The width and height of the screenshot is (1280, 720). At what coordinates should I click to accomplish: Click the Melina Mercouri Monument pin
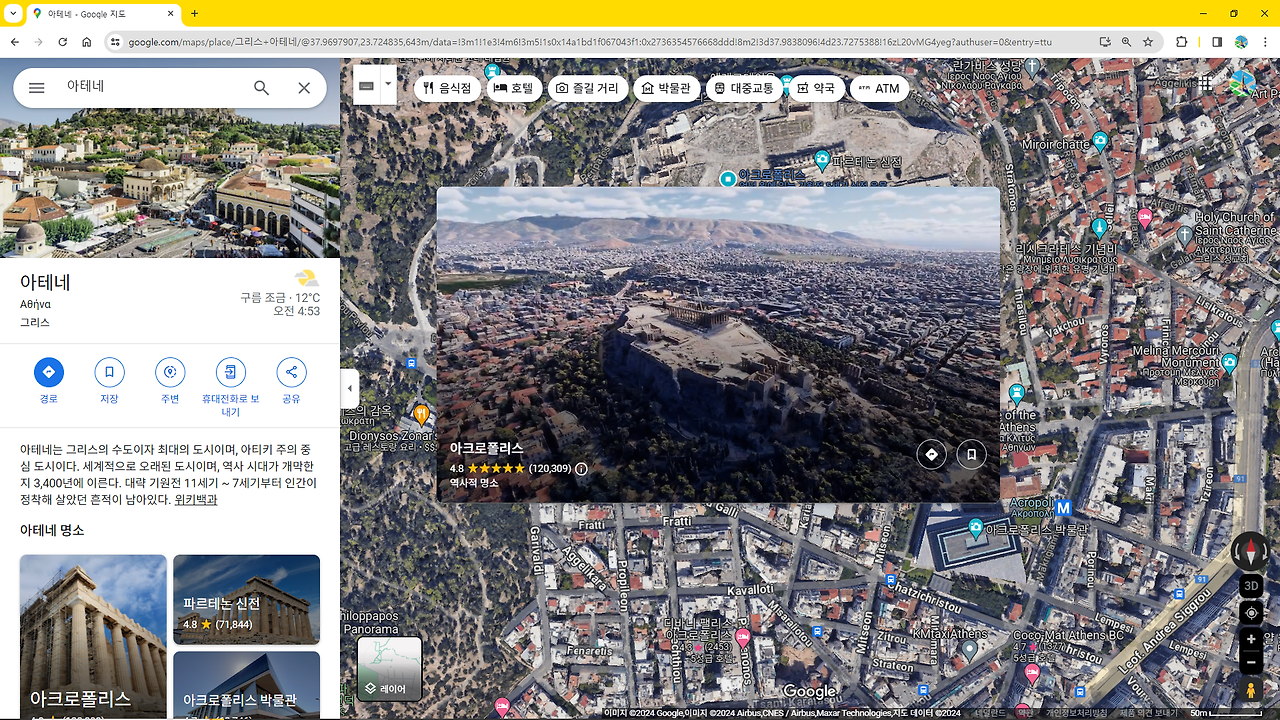tap(1230, 362)
